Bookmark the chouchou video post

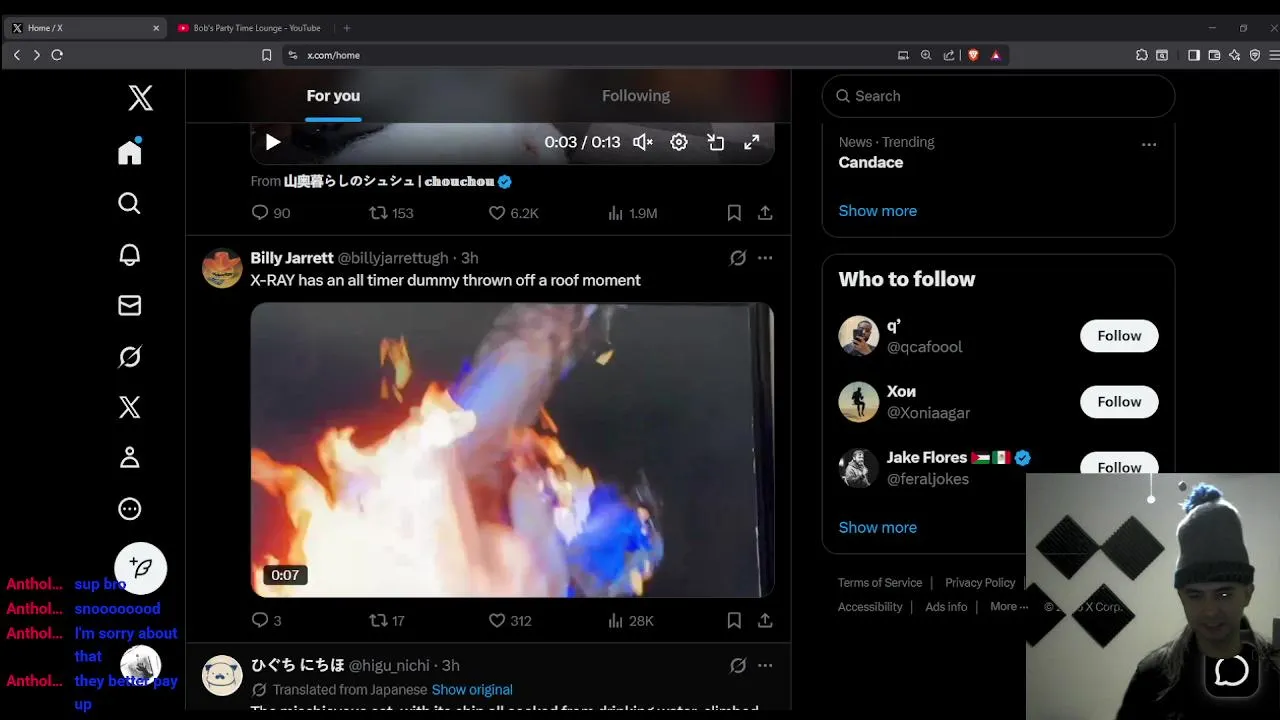[x=734, y=213]
